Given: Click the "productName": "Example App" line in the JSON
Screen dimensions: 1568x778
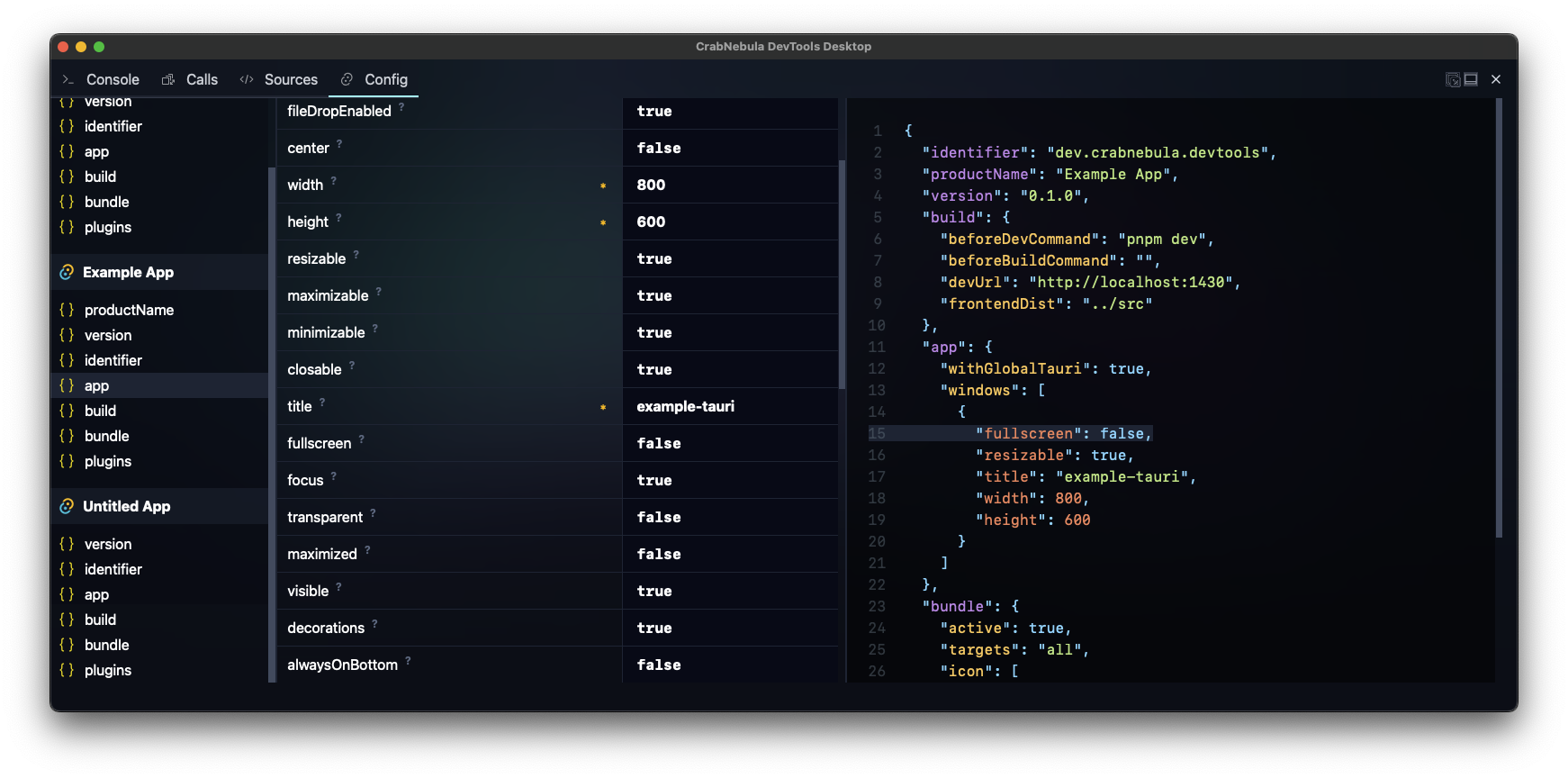Looking at the screenshot, I should (1050, 174).
